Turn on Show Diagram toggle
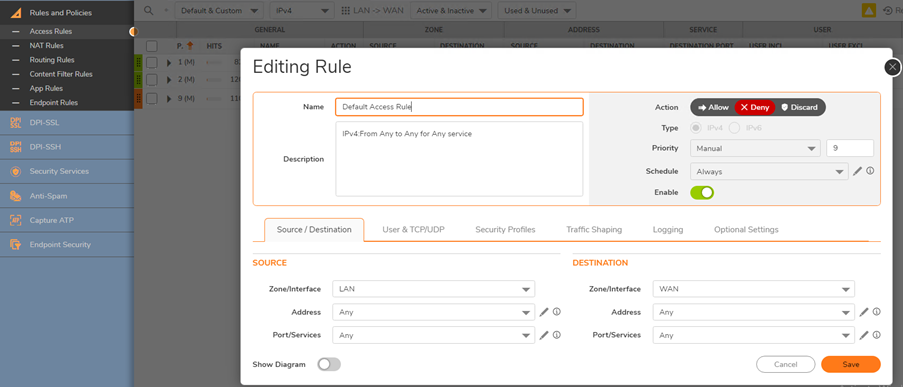The width and height of the screenshot is (903, 387). coord(329,364)
